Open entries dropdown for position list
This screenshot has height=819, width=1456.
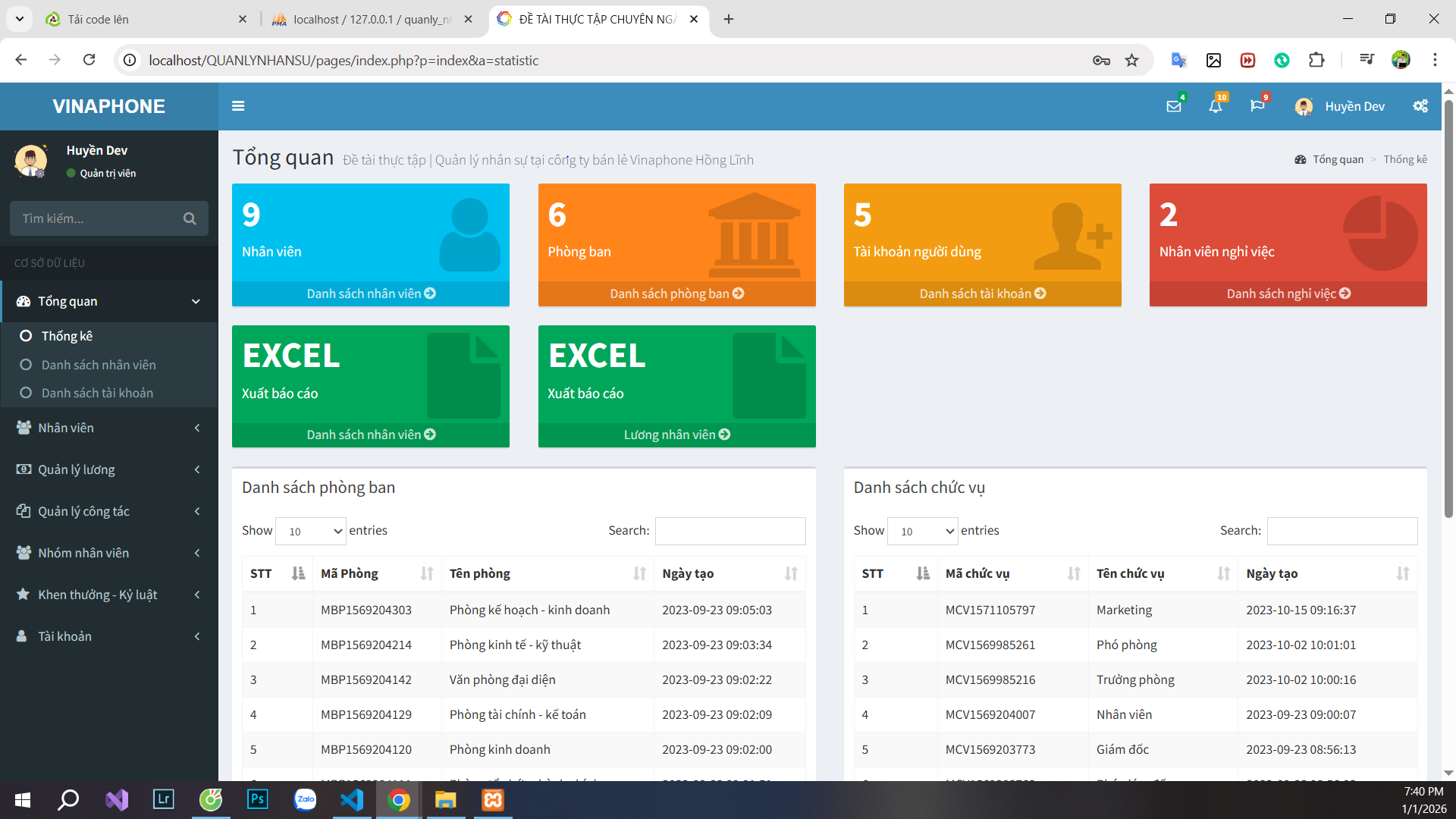[923, 531]
